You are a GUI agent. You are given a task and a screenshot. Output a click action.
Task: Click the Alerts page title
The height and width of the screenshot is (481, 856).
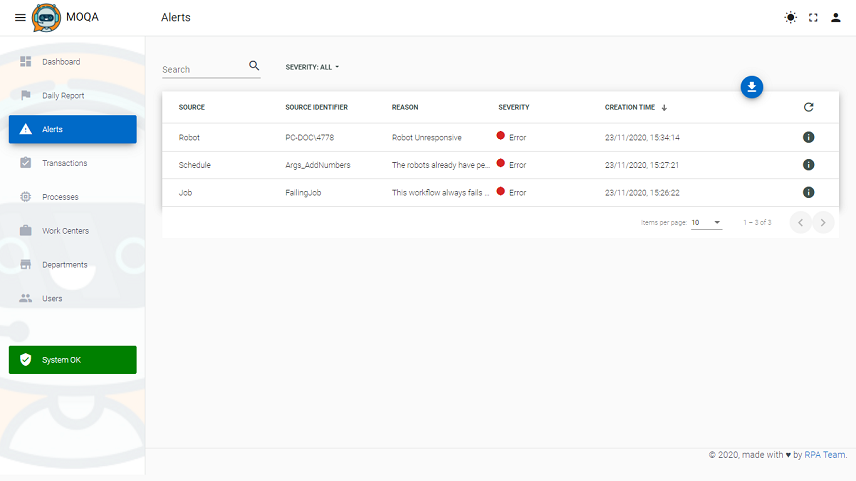click(176, 17)
